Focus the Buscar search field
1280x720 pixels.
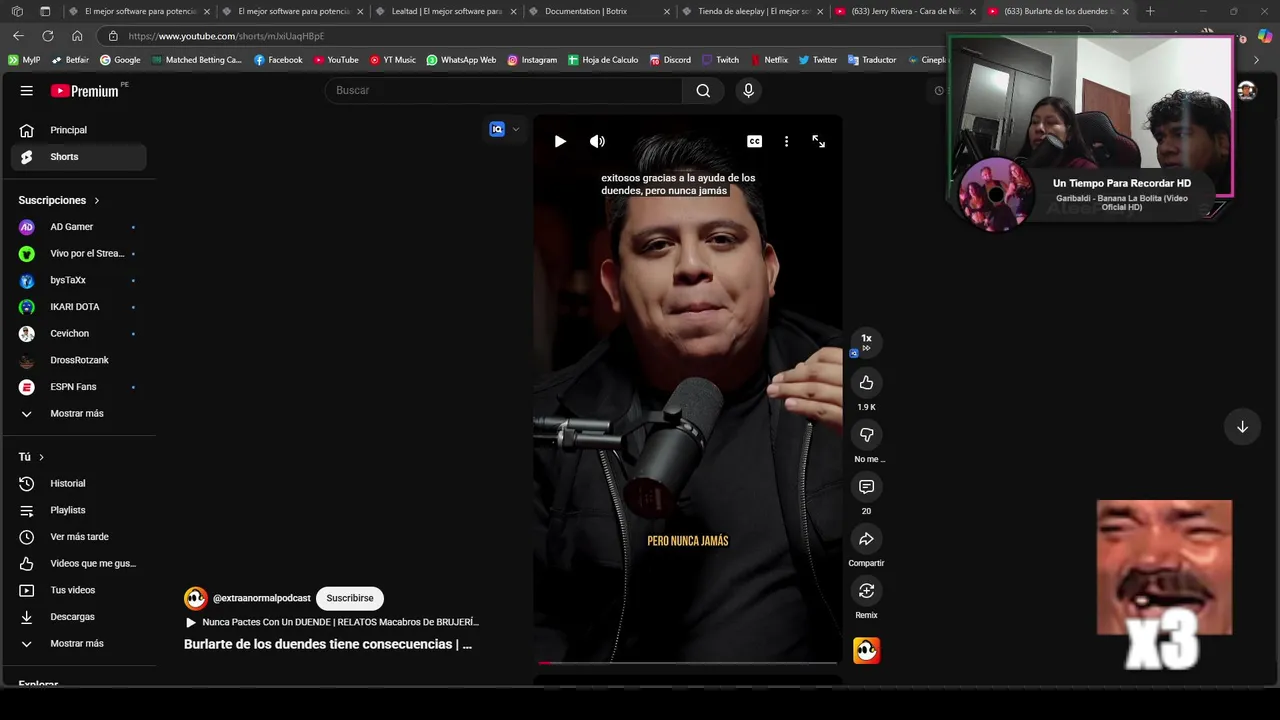click(x=504, y=91)
